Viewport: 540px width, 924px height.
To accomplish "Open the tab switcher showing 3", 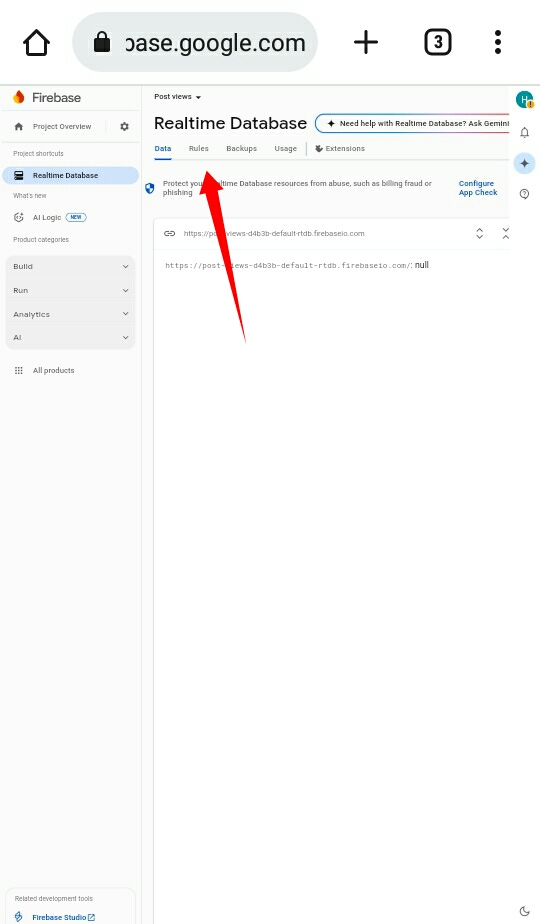I will [x=438, y=42].
